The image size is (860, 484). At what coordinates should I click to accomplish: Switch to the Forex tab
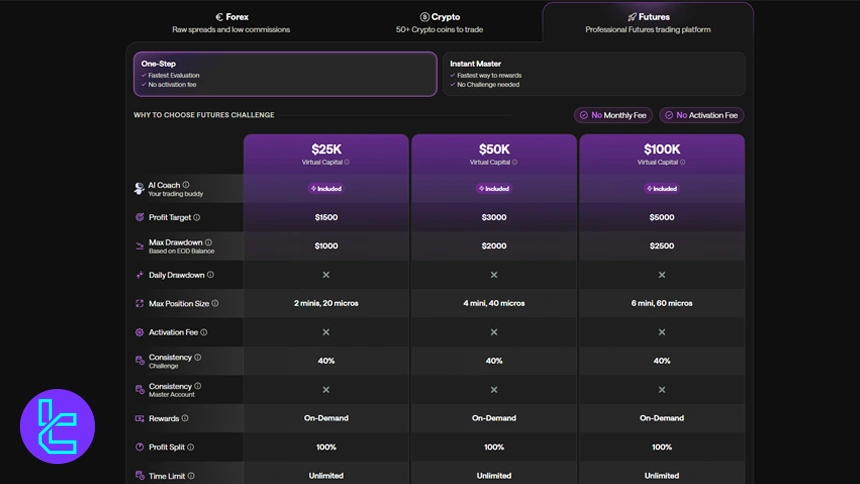[x=231, y=22]
